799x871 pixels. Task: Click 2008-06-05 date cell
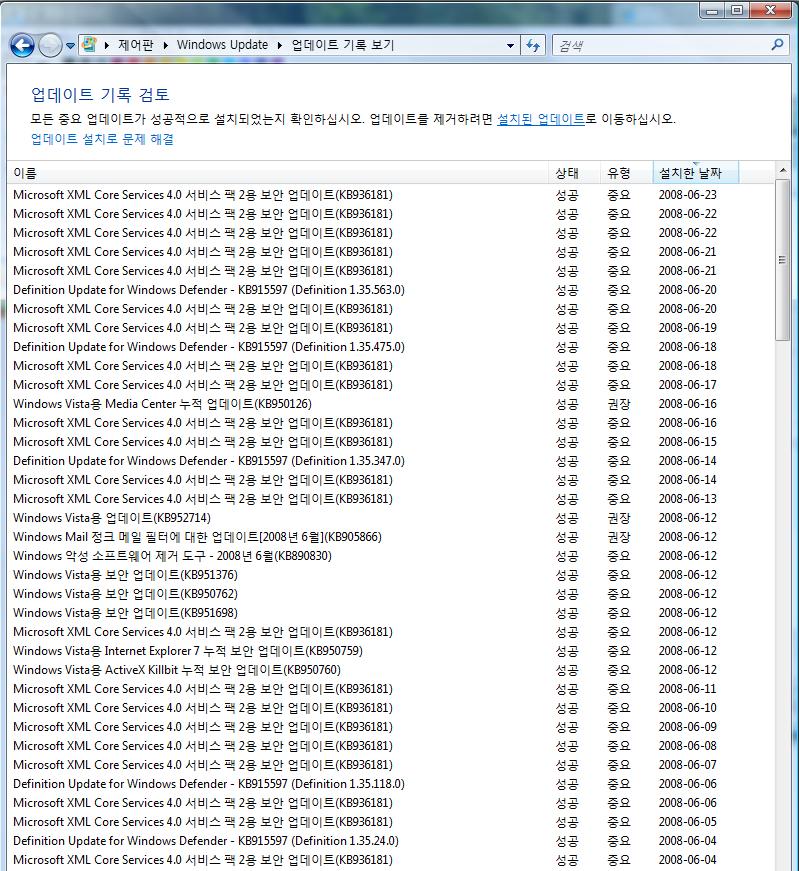[688, 822]
